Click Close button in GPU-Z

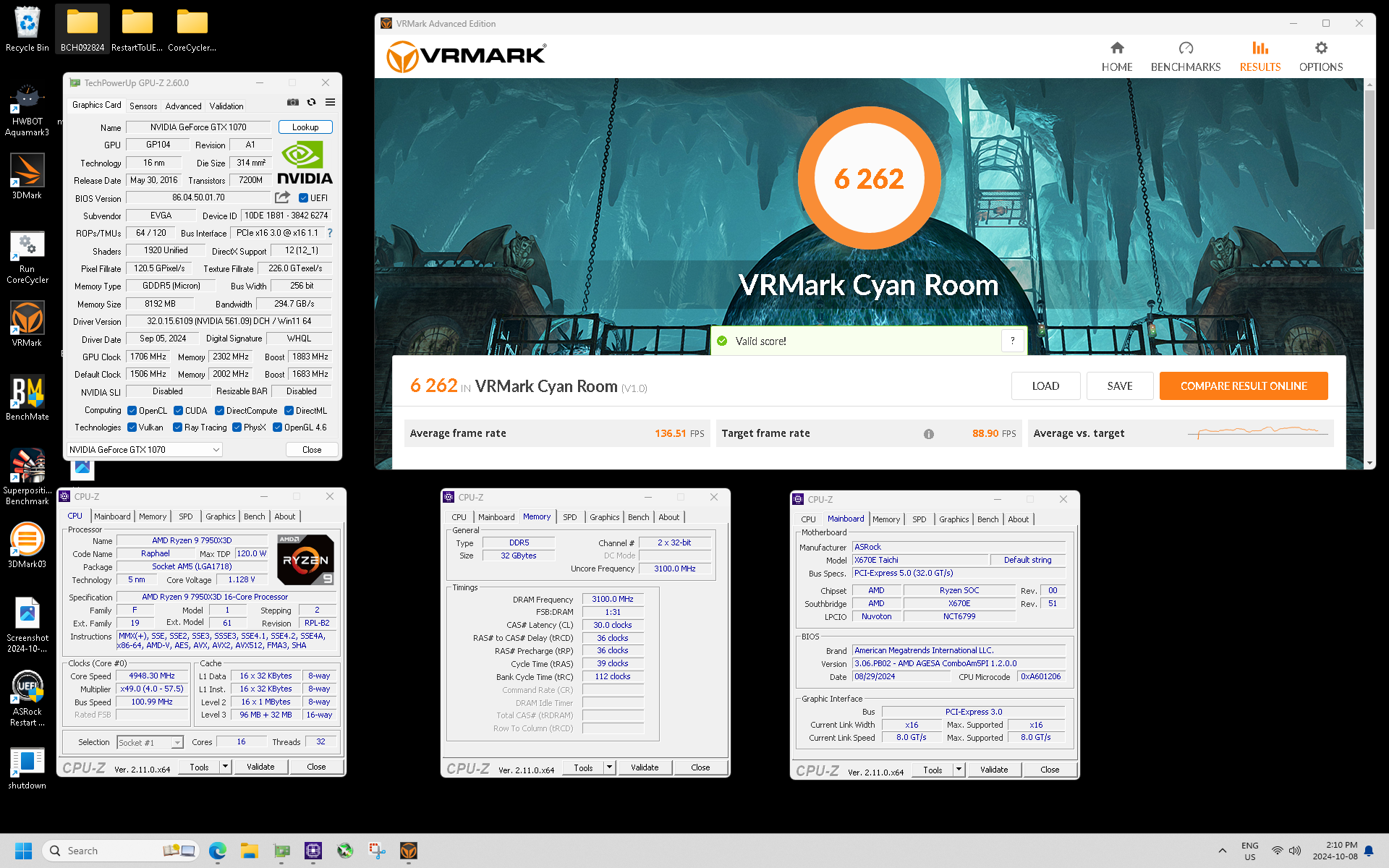coord(312,450)
